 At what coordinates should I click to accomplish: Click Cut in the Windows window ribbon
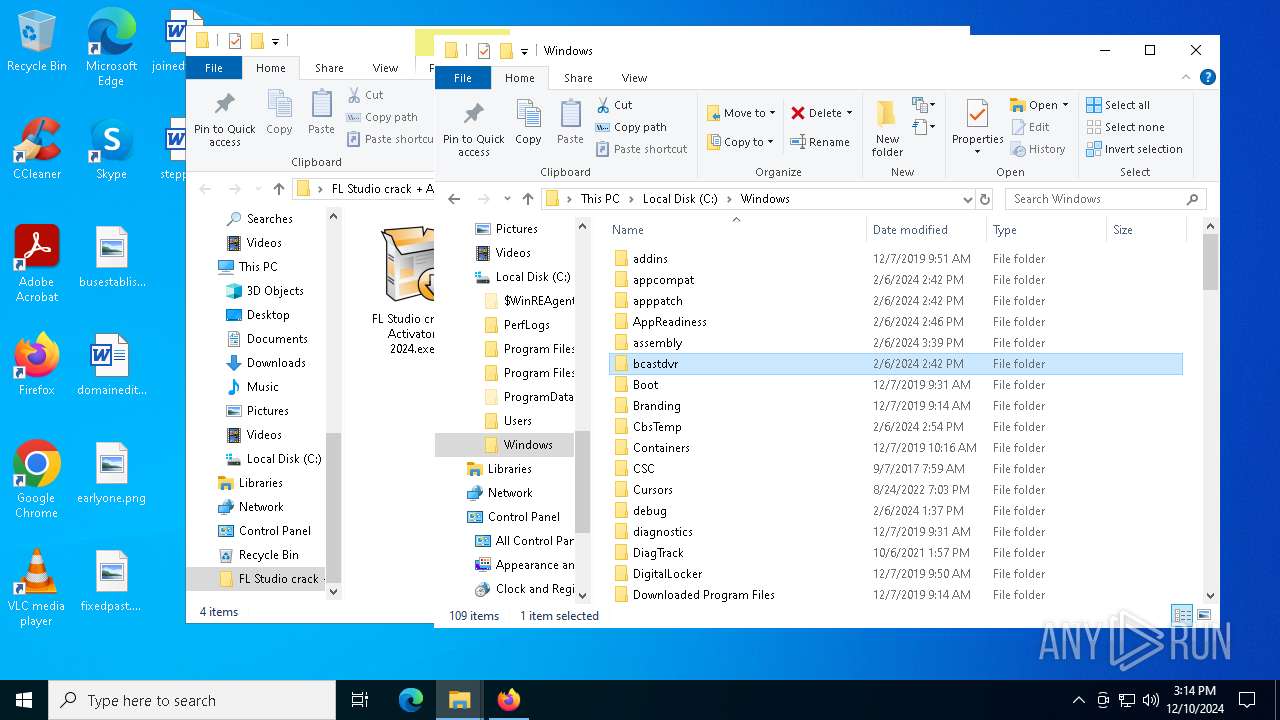pos(614,105)
